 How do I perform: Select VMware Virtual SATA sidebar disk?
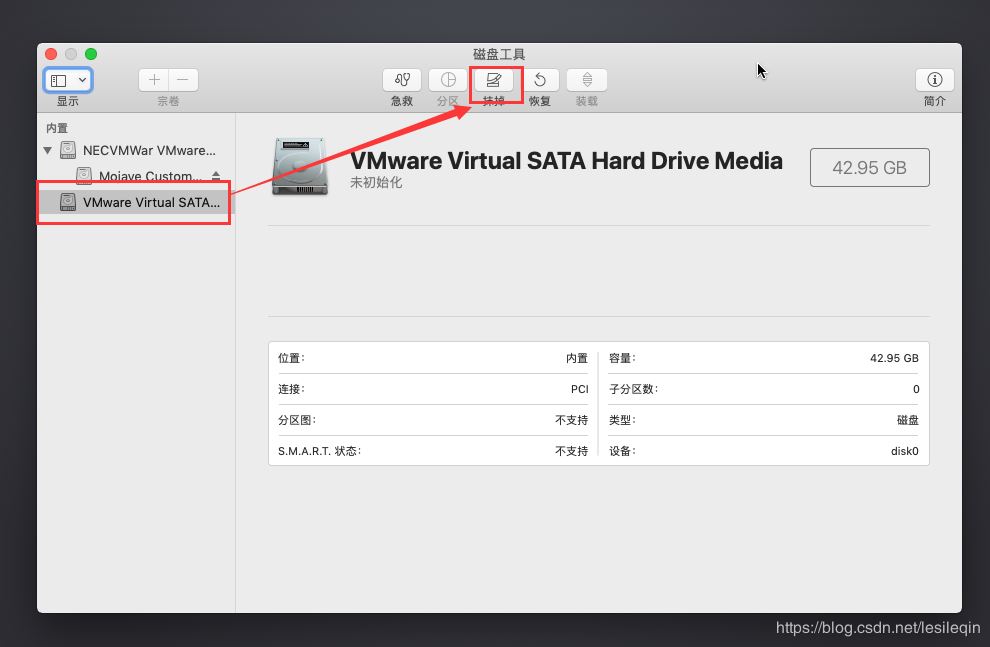pyautogui.click(x=150, y=202)
